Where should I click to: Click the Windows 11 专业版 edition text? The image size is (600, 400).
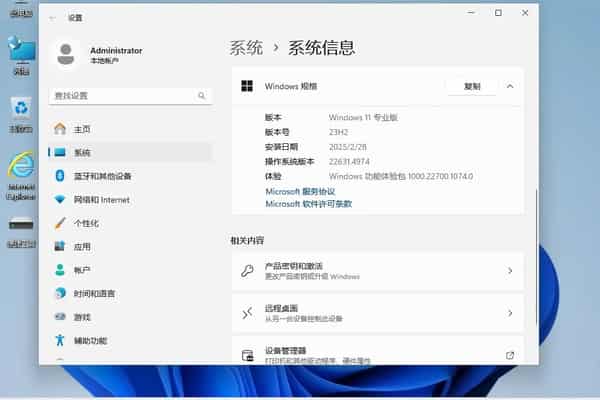[x=363, y=117]
